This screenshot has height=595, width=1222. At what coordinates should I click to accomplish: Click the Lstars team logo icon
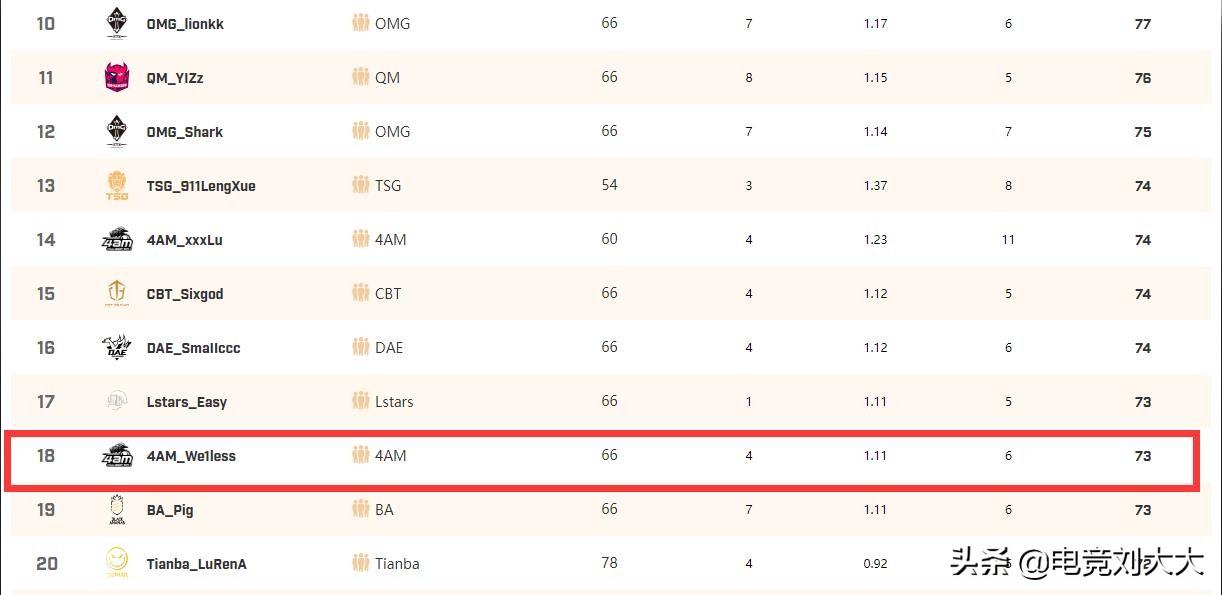pos(117,402)
